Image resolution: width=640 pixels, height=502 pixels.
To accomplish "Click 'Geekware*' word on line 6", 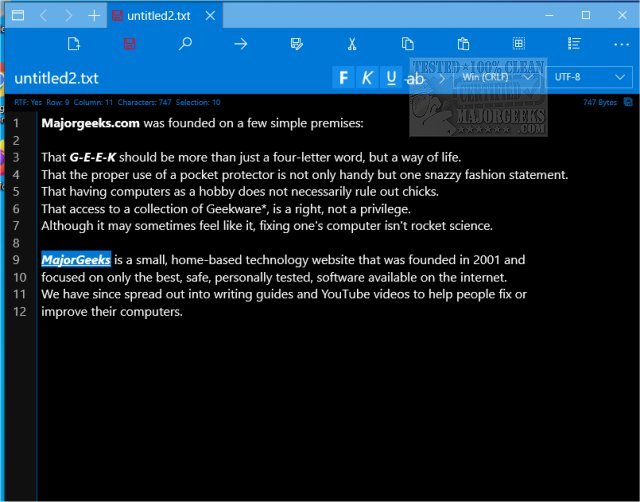I will pyautogui.click(x=237, y=209).
